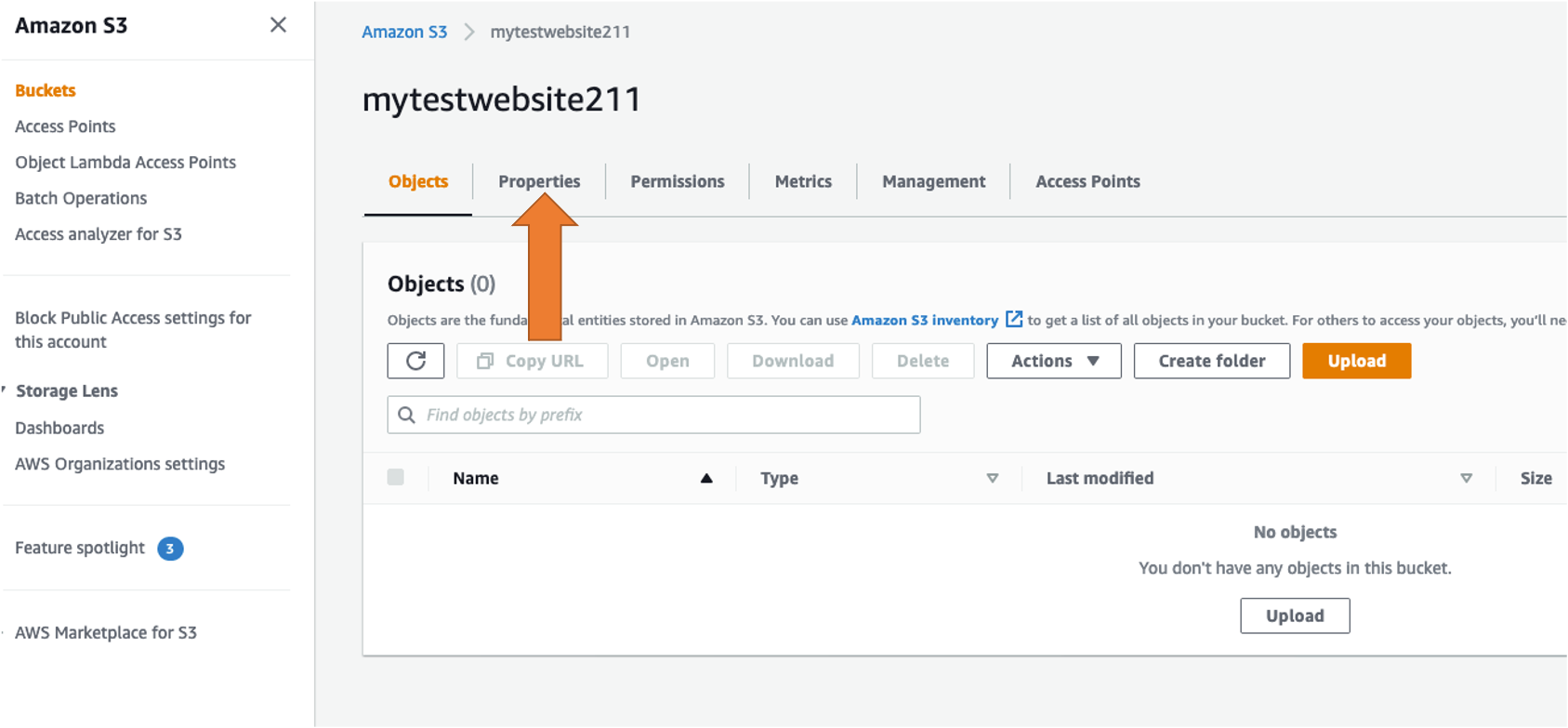
Task: Sort objects by Name ascending arrow
Action: coord(706,478)
